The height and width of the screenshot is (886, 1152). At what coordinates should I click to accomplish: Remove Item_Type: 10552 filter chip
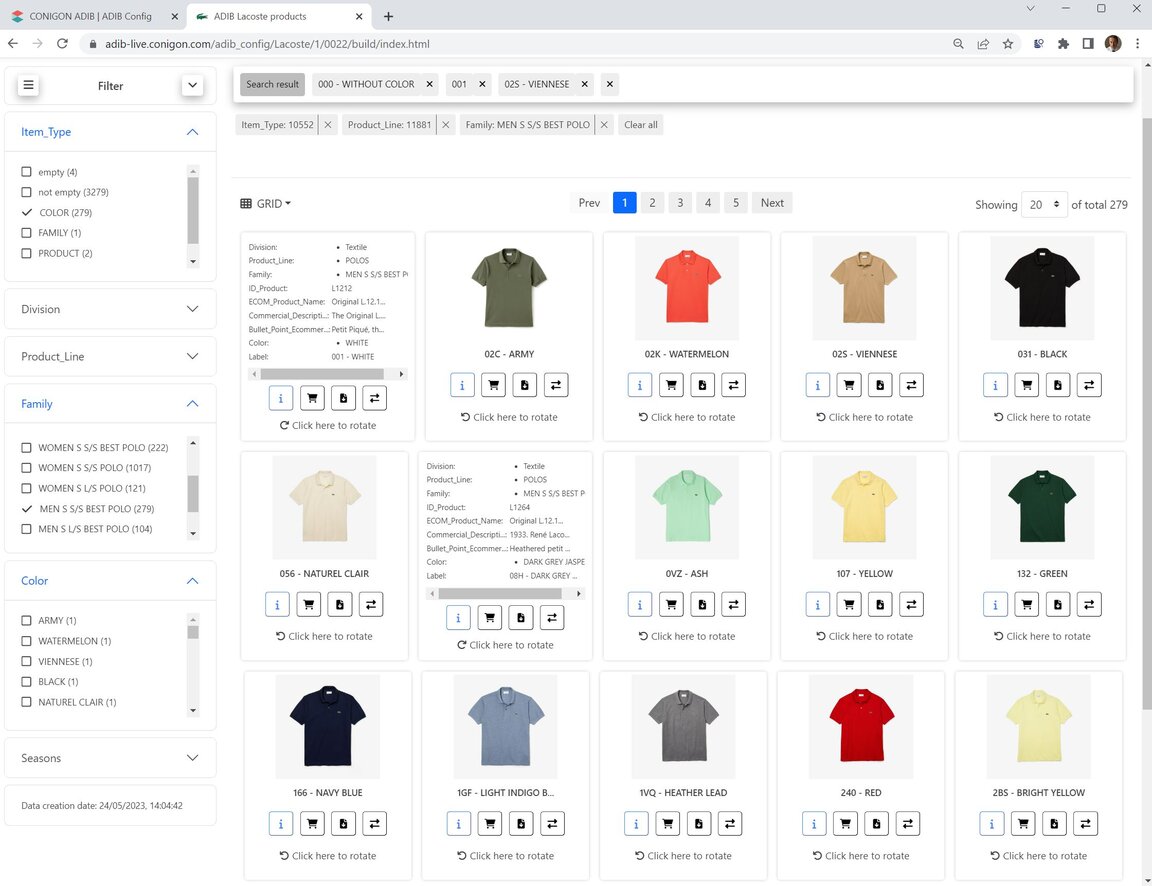pyautogui.click(x=328, y=125)
